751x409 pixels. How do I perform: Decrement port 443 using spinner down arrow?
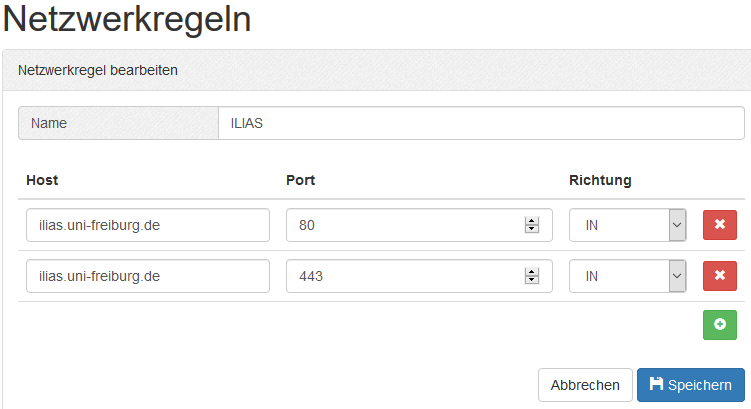[531, 280]
